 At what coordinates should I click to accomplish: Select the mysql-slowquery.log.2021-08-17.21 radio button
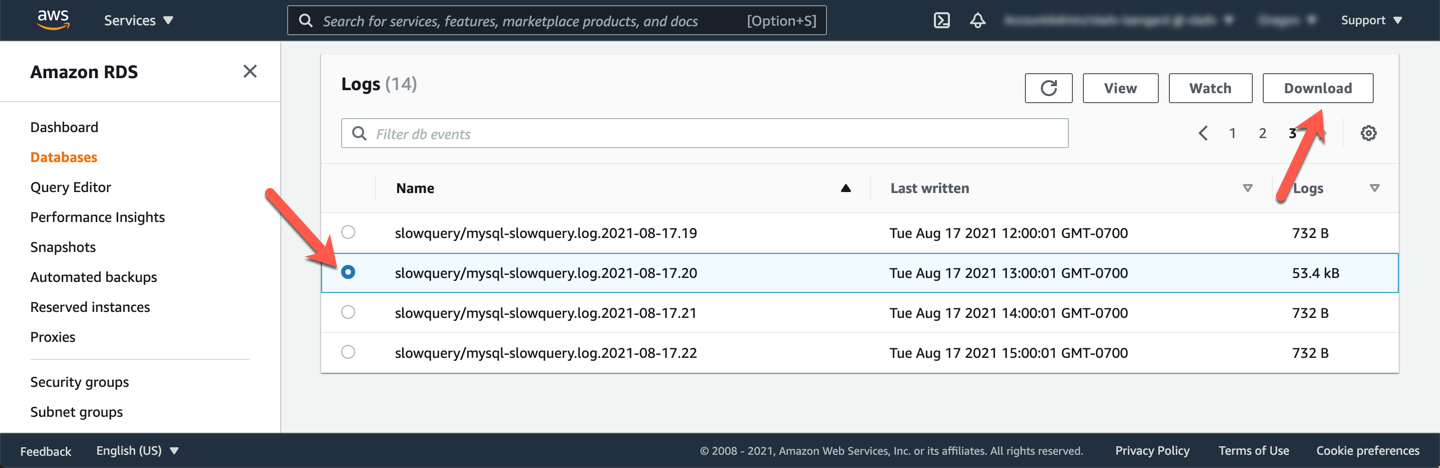348,312
